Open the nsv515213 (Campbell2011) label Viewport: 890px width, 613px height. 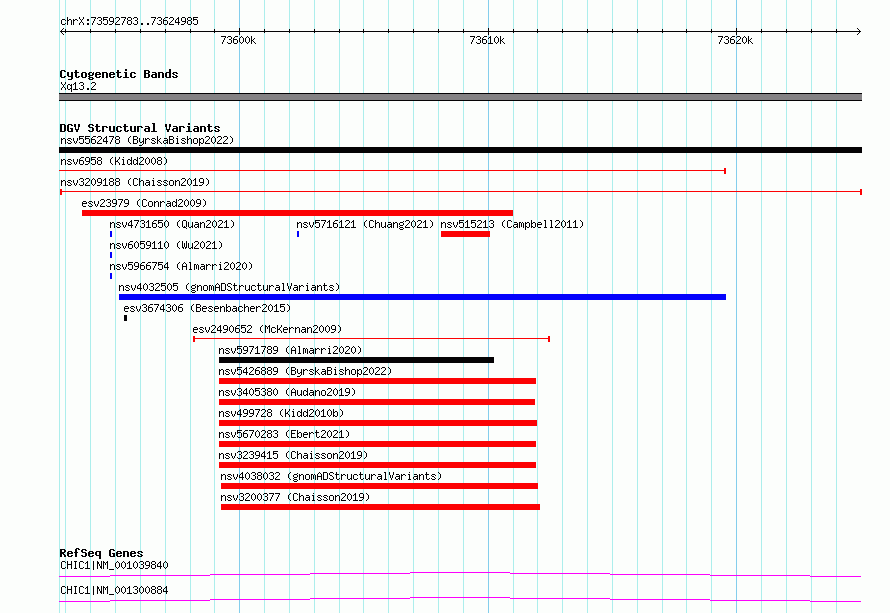(x=512, y=224)
